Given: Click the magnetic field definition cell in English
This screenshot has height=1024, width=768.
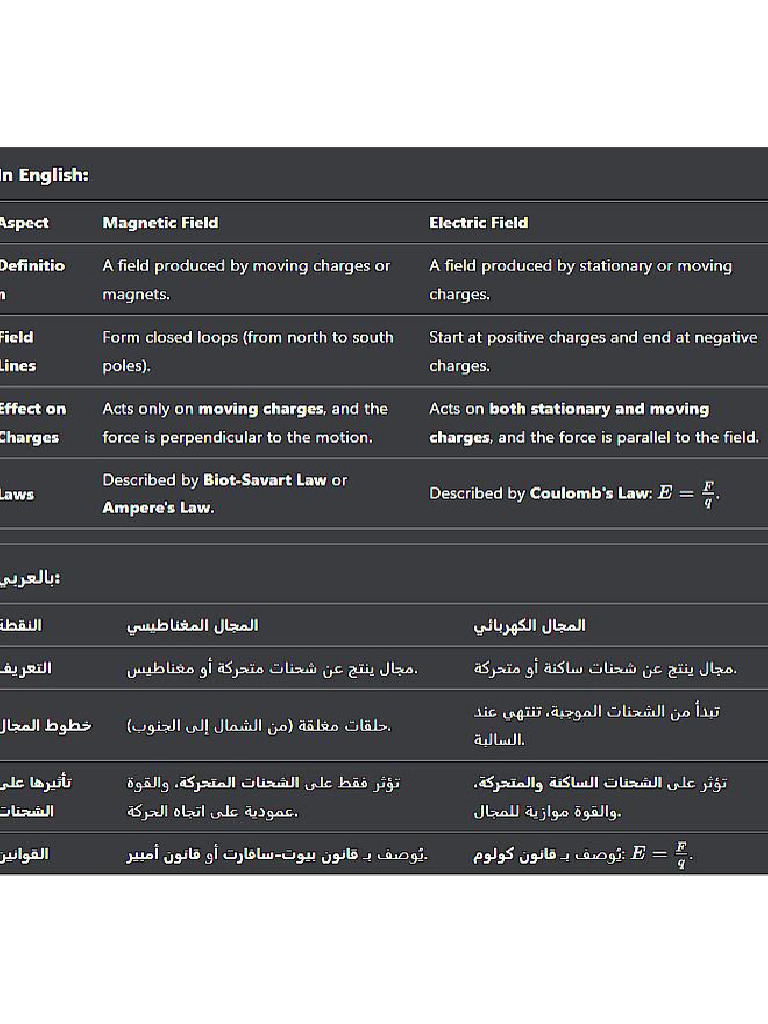Looking at the screenshot, I should 246,280.
